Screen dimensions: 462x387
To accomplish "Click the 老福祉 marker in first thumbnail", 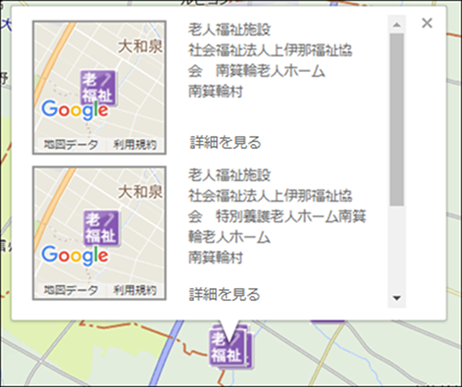I will 98,88.
